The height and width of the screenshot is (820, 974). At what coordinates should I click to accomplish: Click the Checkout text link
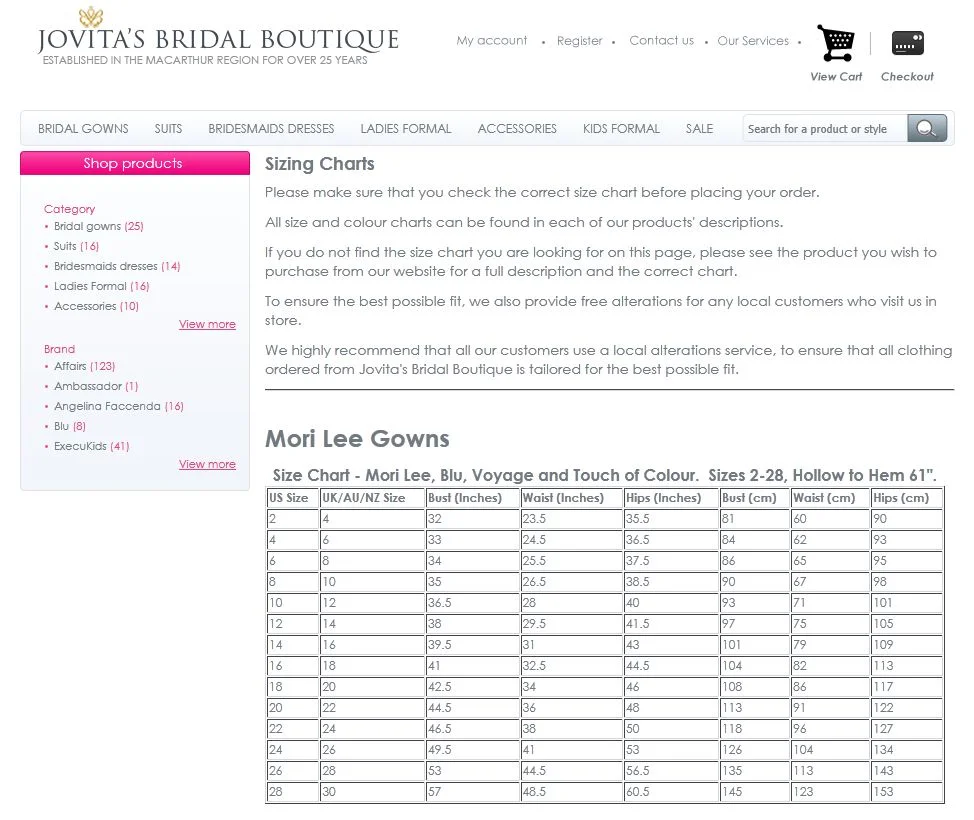(x=907, y=76)
